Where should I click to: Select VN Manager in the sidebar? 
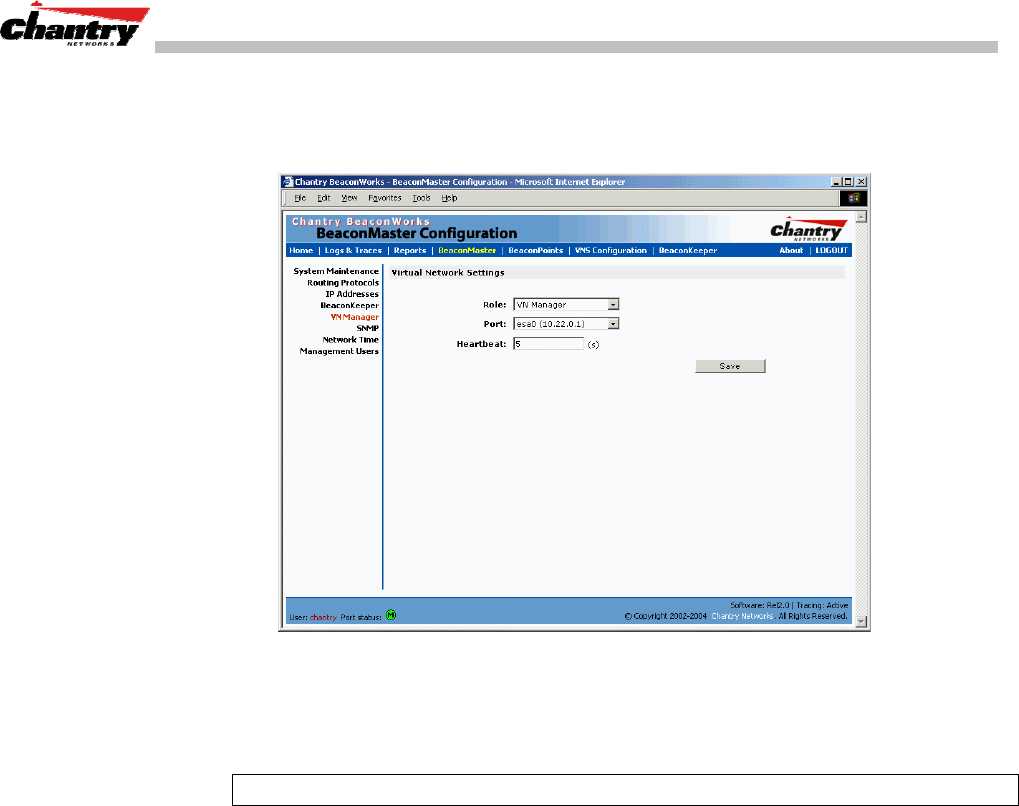point(355,317)
